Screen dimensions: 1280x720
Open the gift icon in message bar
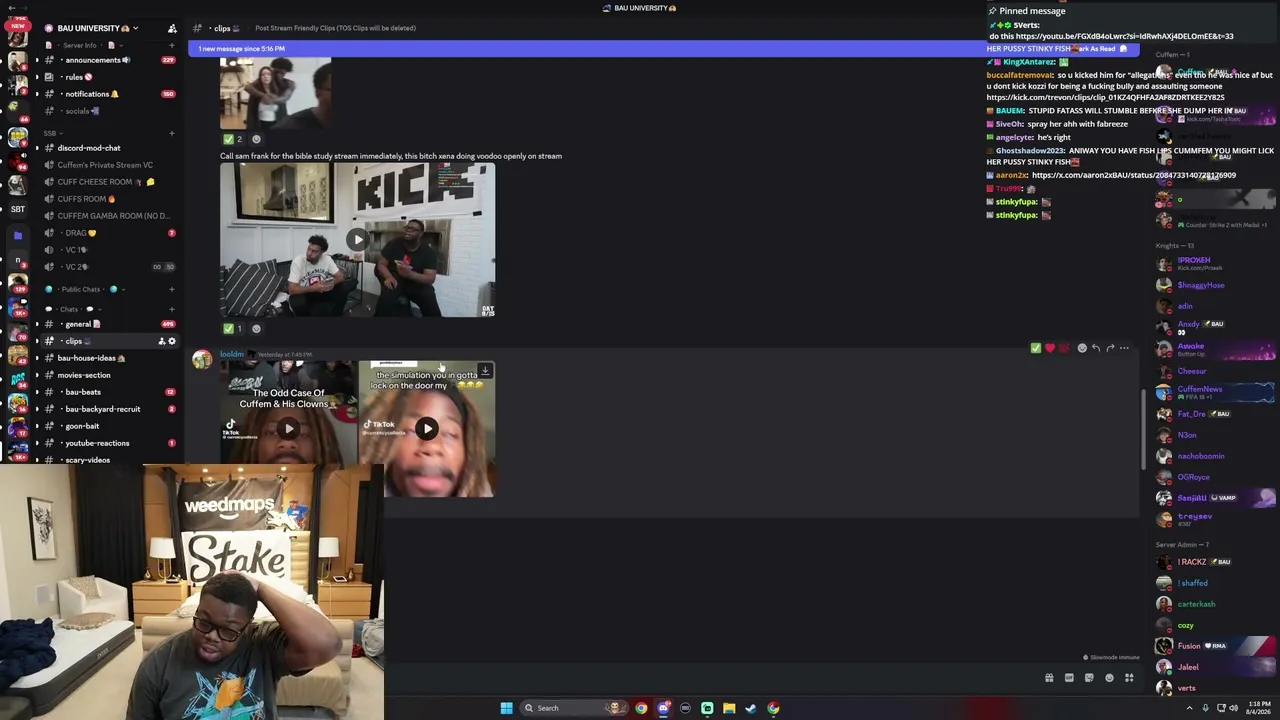(x=1049, y=678)
